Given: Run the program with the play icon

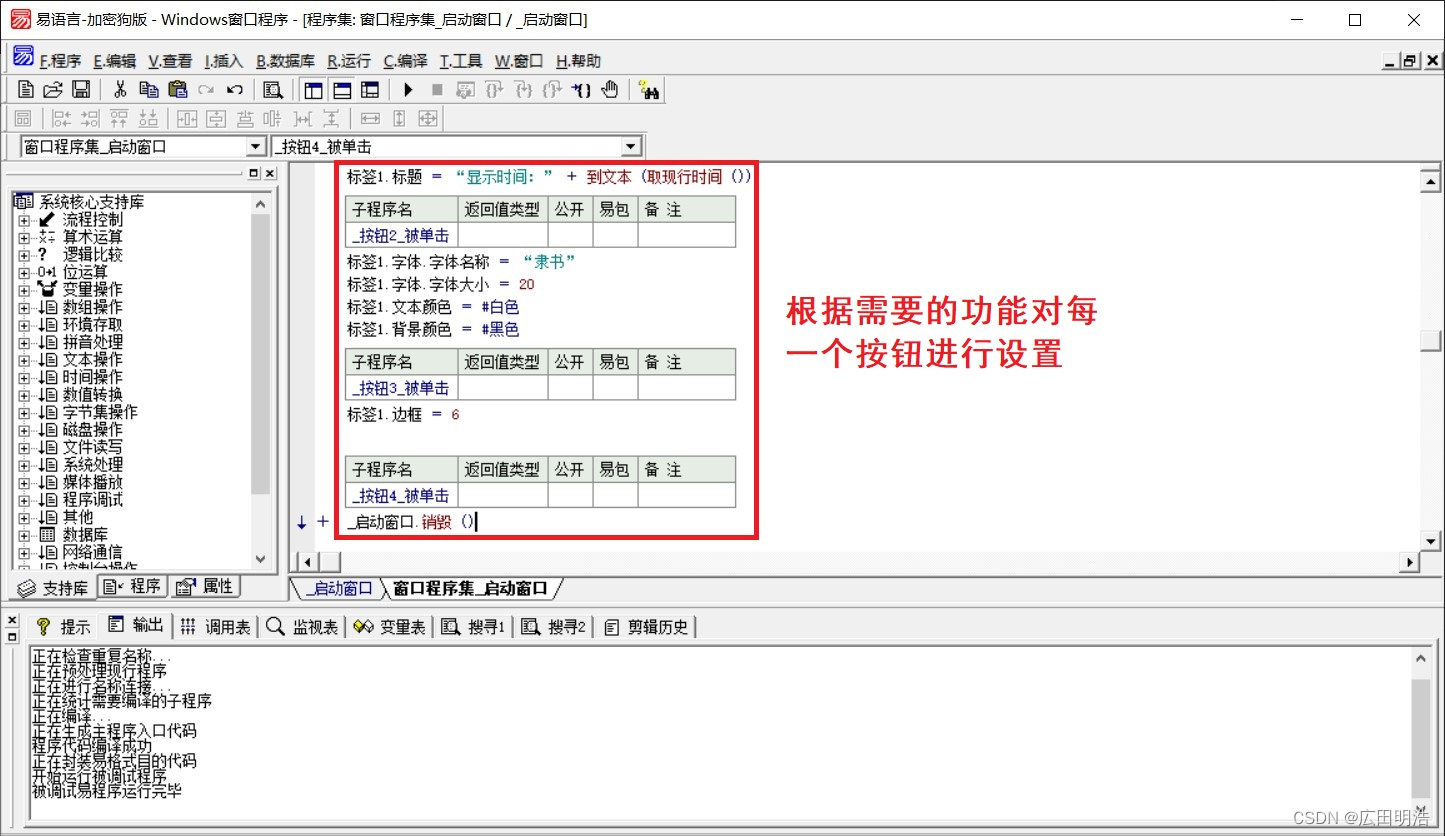Looking at the screenshot, I should (x=408, y=90).
